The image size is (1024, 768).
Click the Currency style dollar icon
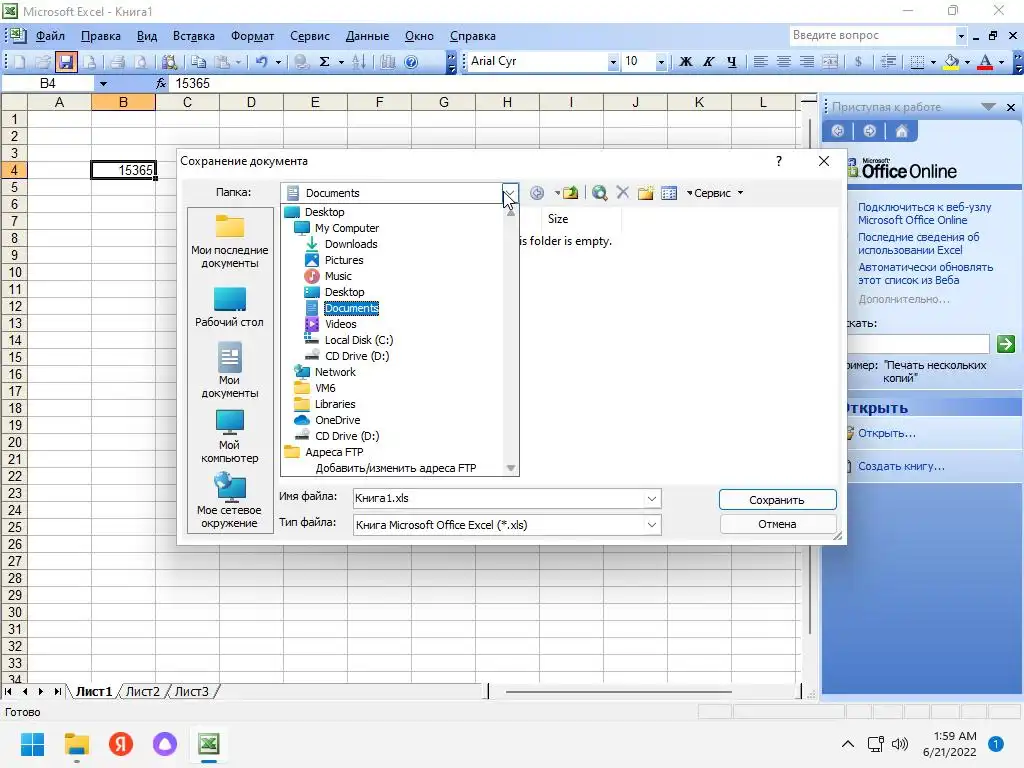tap(858, 61)
